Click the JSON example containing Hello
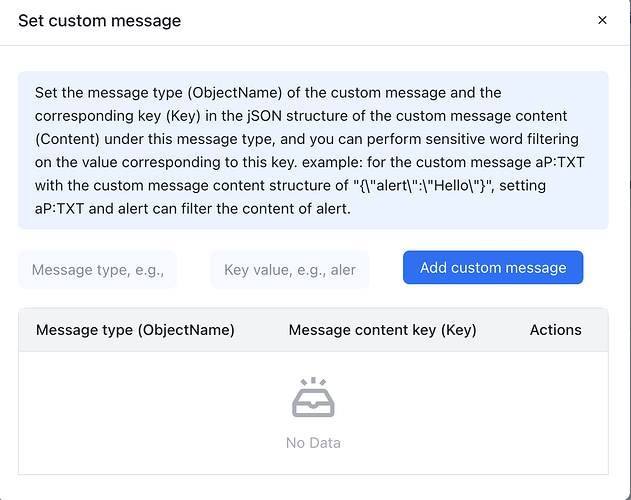Image resolution: width=631 pixels, height=500 pixels. point(424,186)
